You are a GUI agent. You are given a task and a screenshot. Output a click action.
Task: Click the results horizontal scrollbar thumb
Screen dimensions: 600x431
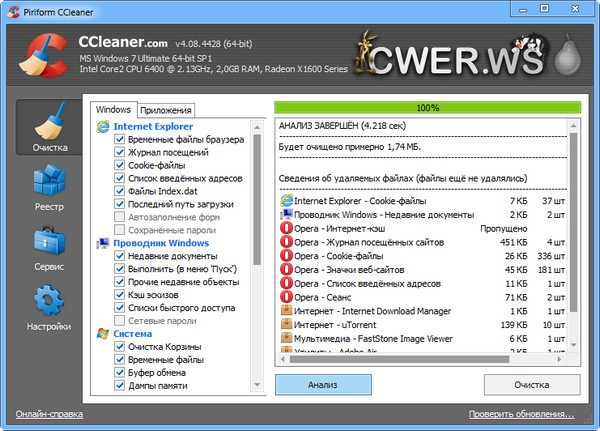pos(399,359)
